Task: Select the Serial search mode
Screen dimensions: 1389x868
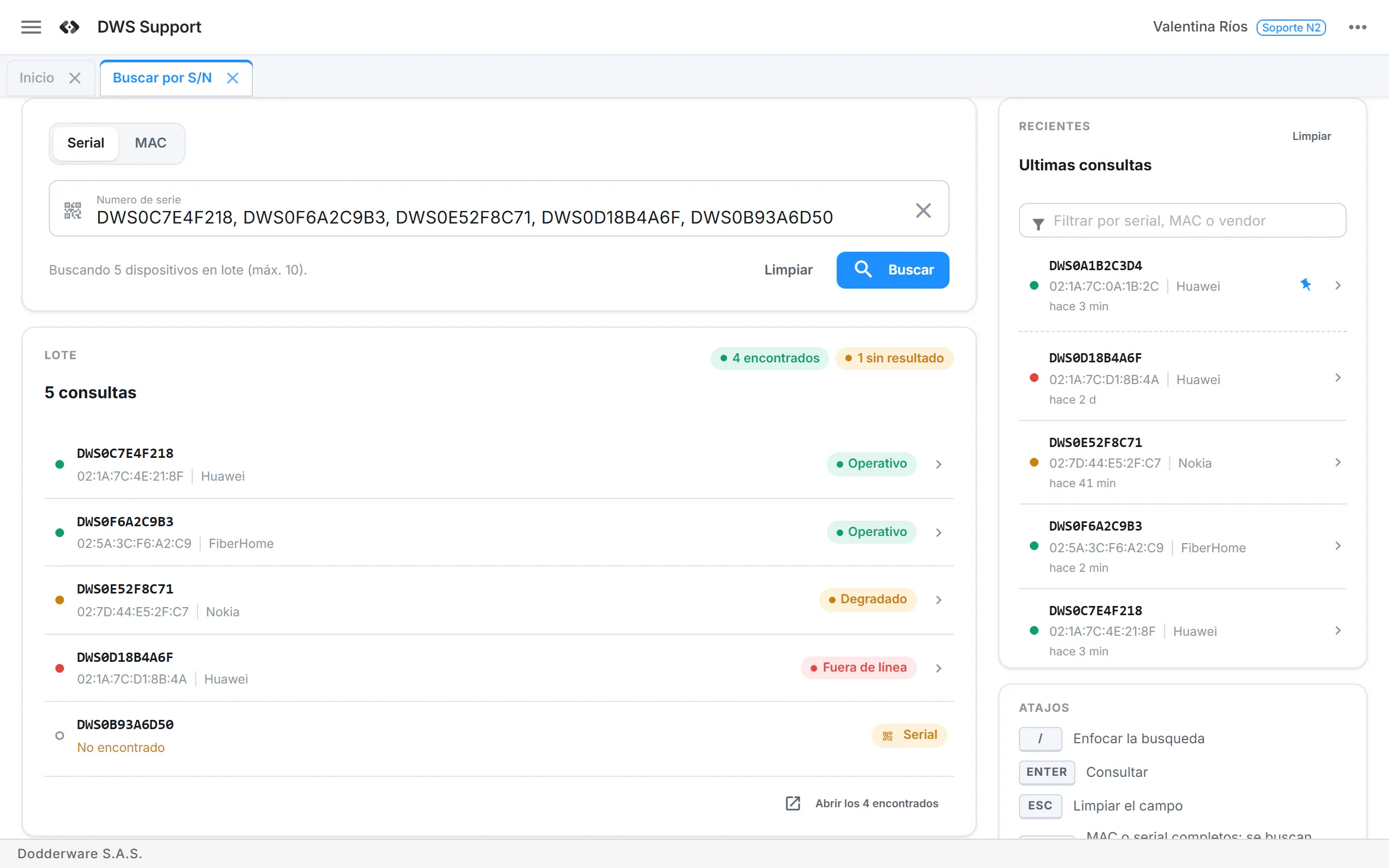Action: (86, 143)
